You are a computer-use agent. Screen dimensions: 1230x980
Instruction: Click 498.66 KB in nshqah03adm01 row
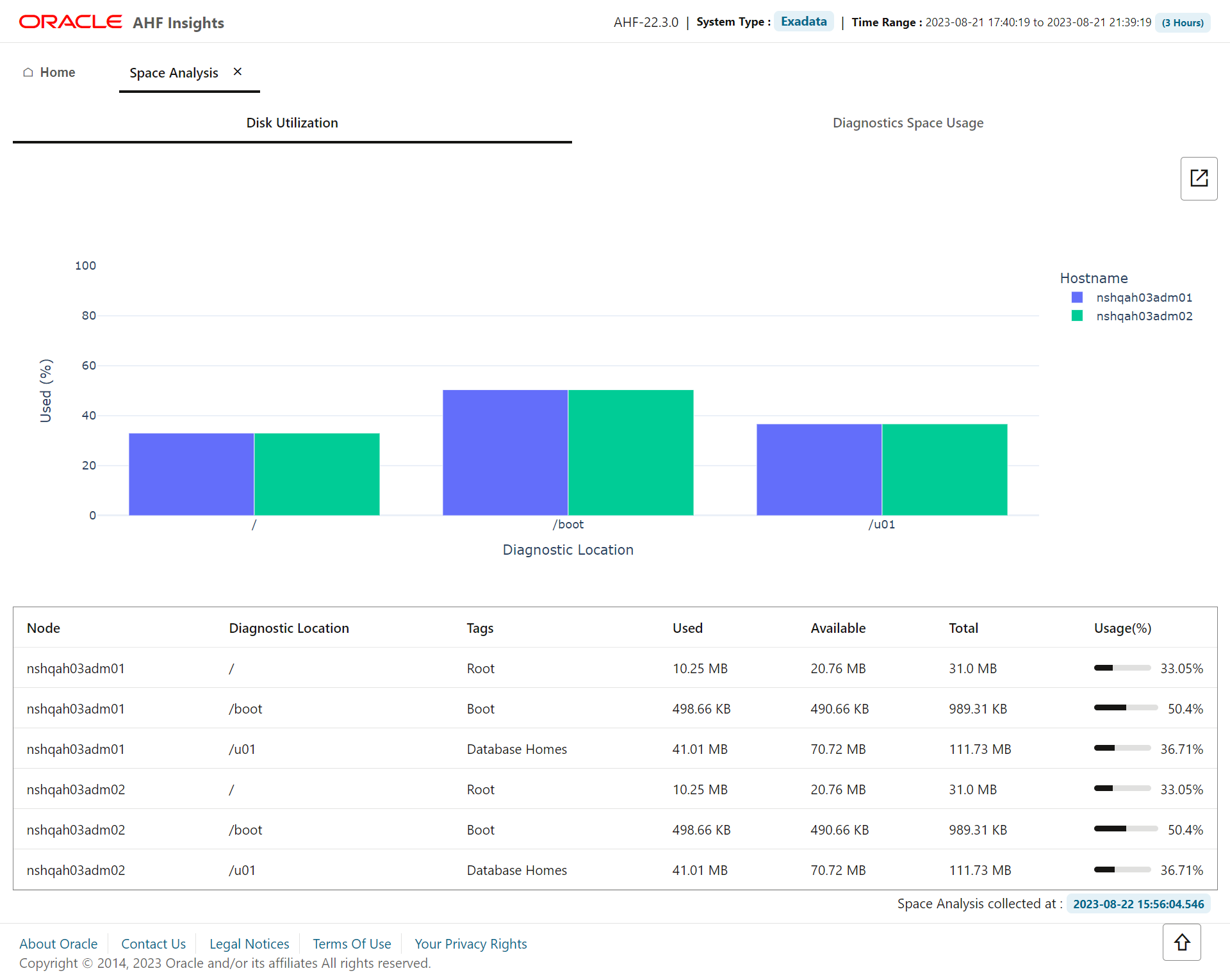[x=701, y=709]
